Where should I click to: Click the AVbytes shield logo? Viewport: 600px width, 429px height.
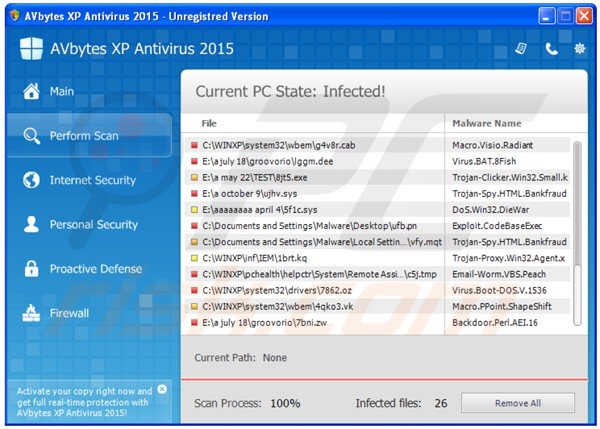(x=31, y=49)
